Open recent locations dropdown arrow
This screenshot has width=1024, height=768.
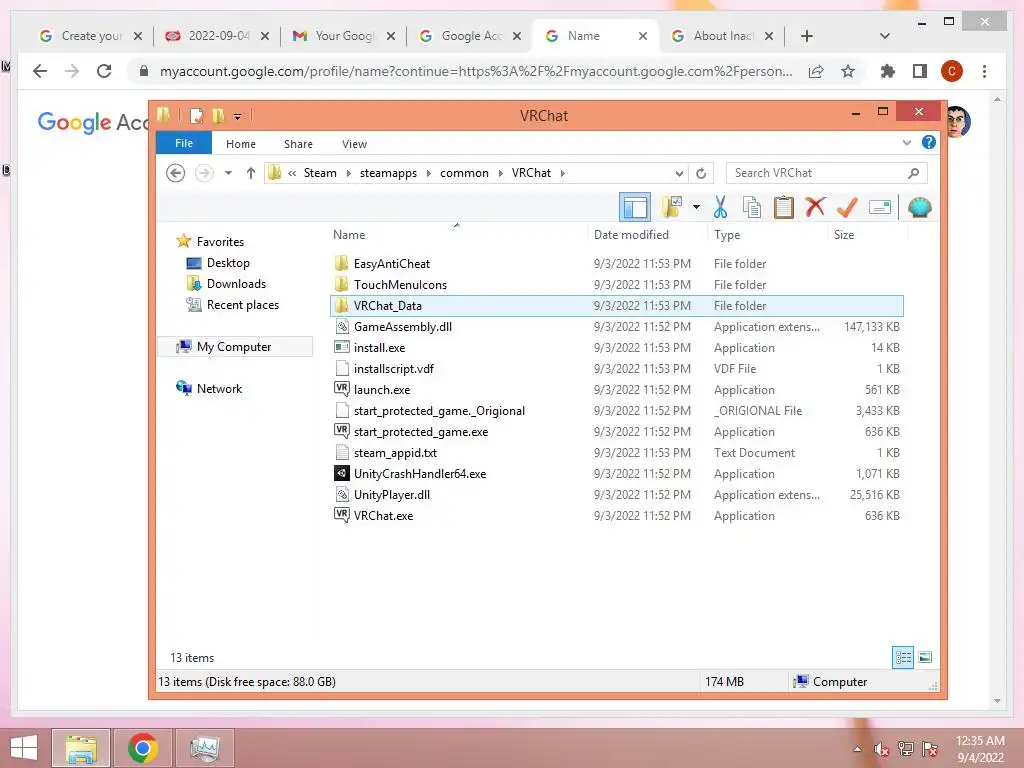(228, 173)
